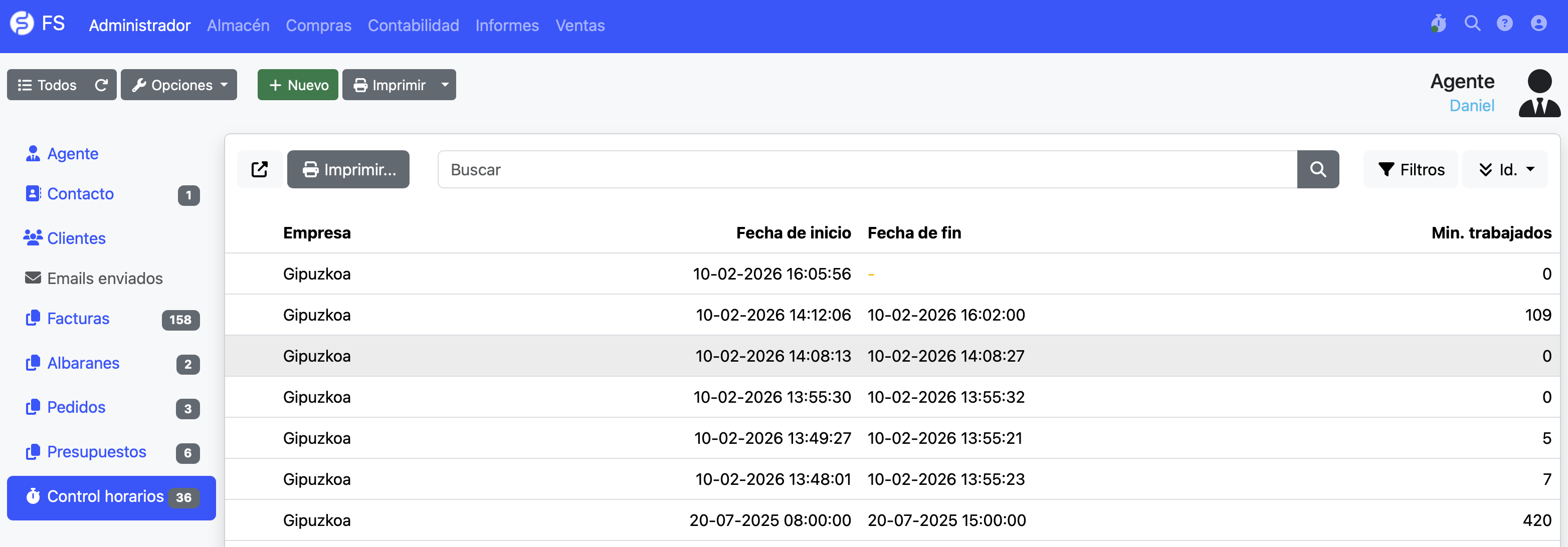Open the top navbar search icon

coord(1472,25)
